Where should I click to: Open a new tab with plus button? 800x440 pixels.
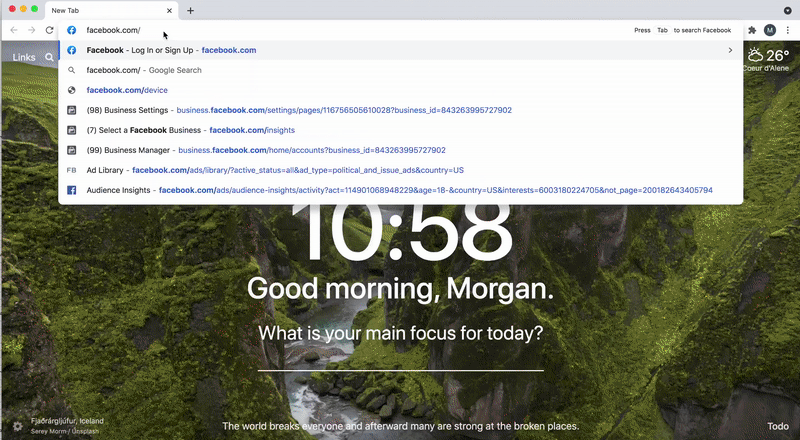coord(190,10)
